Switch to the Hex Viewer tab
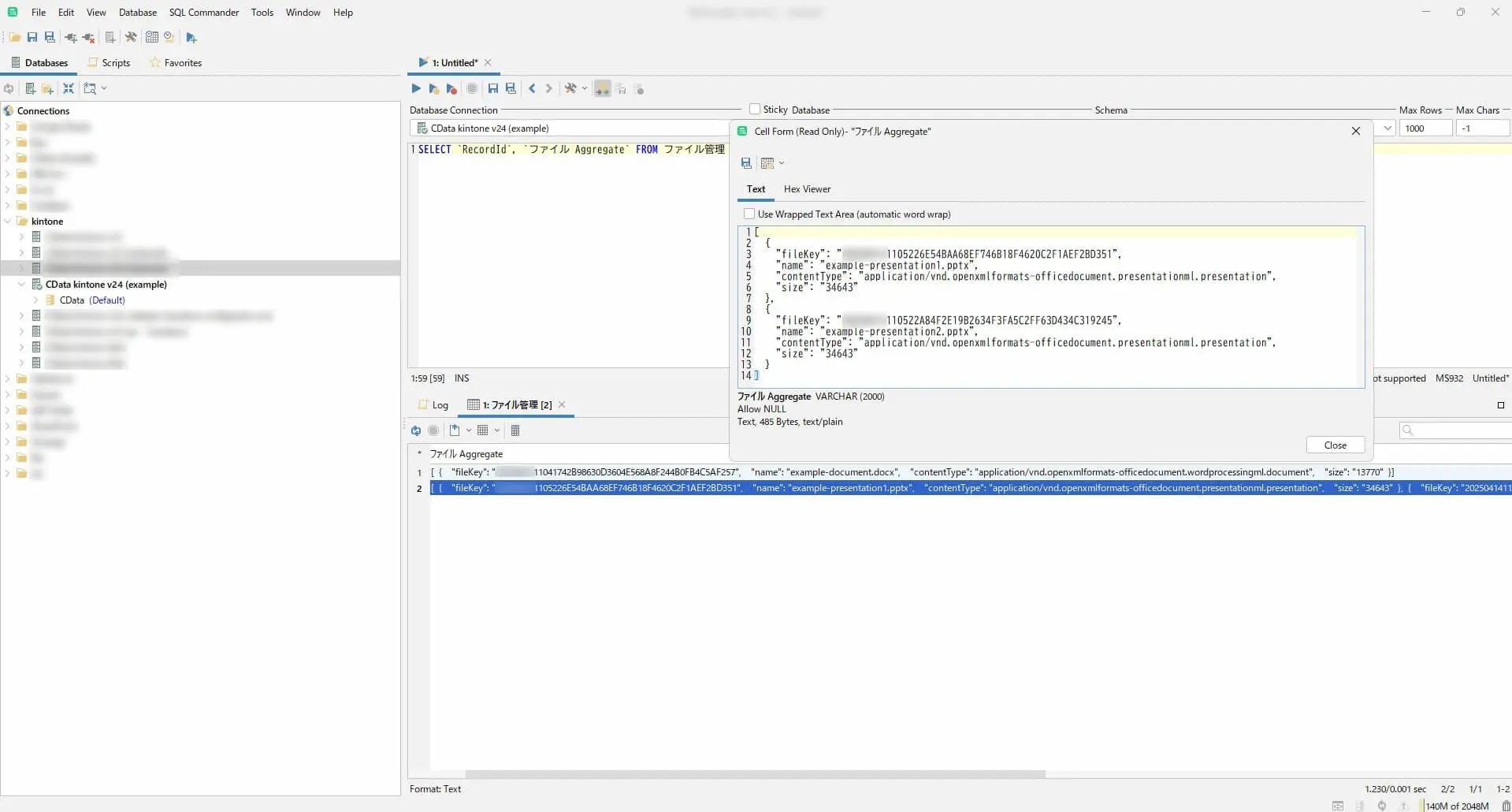 click(x=807, y=189)
